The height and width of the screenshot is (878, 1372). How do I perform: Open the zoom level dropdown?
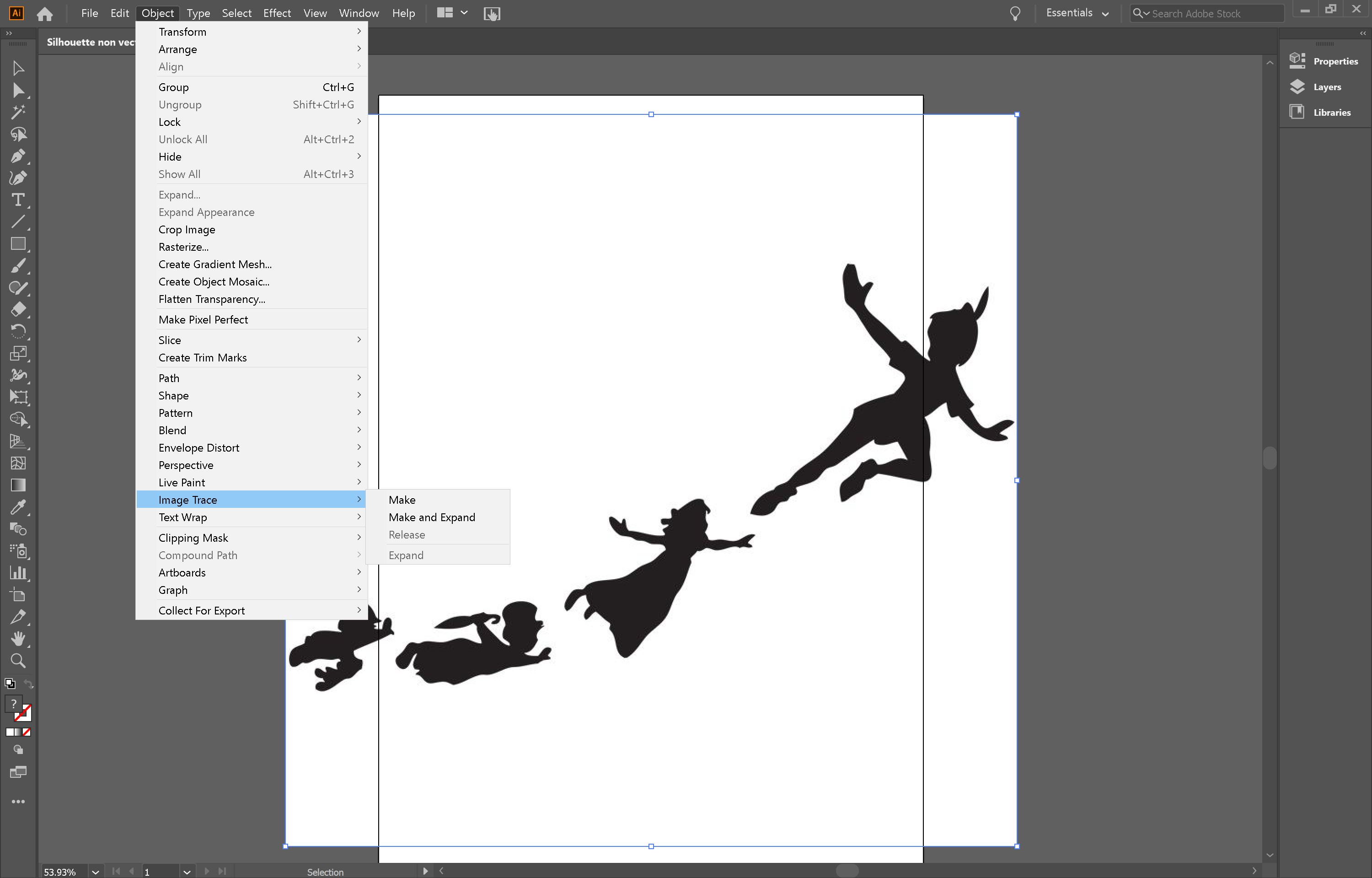click(x=95, y=872)
